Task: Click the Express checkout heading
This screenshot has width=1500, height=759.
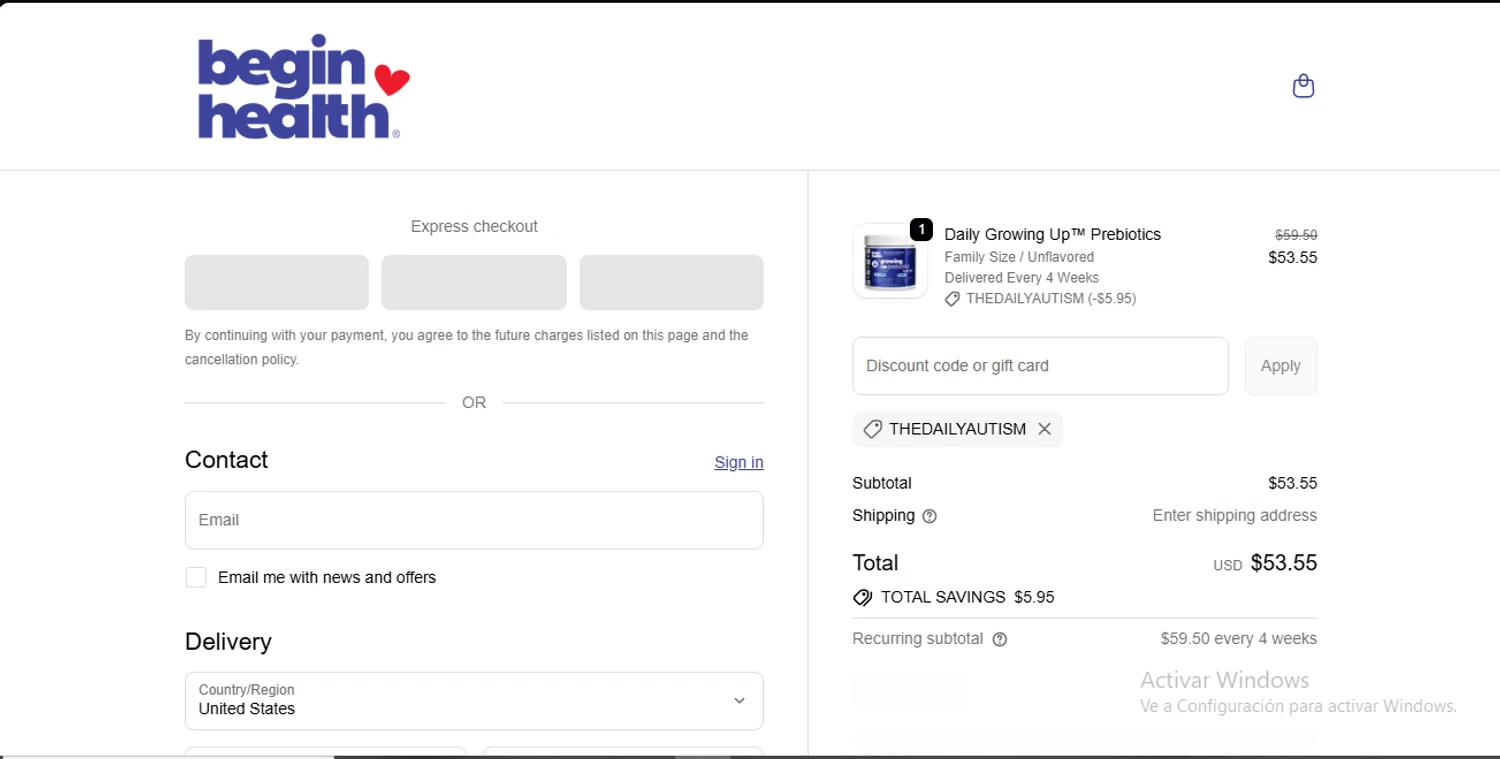Action: point(474,227)
